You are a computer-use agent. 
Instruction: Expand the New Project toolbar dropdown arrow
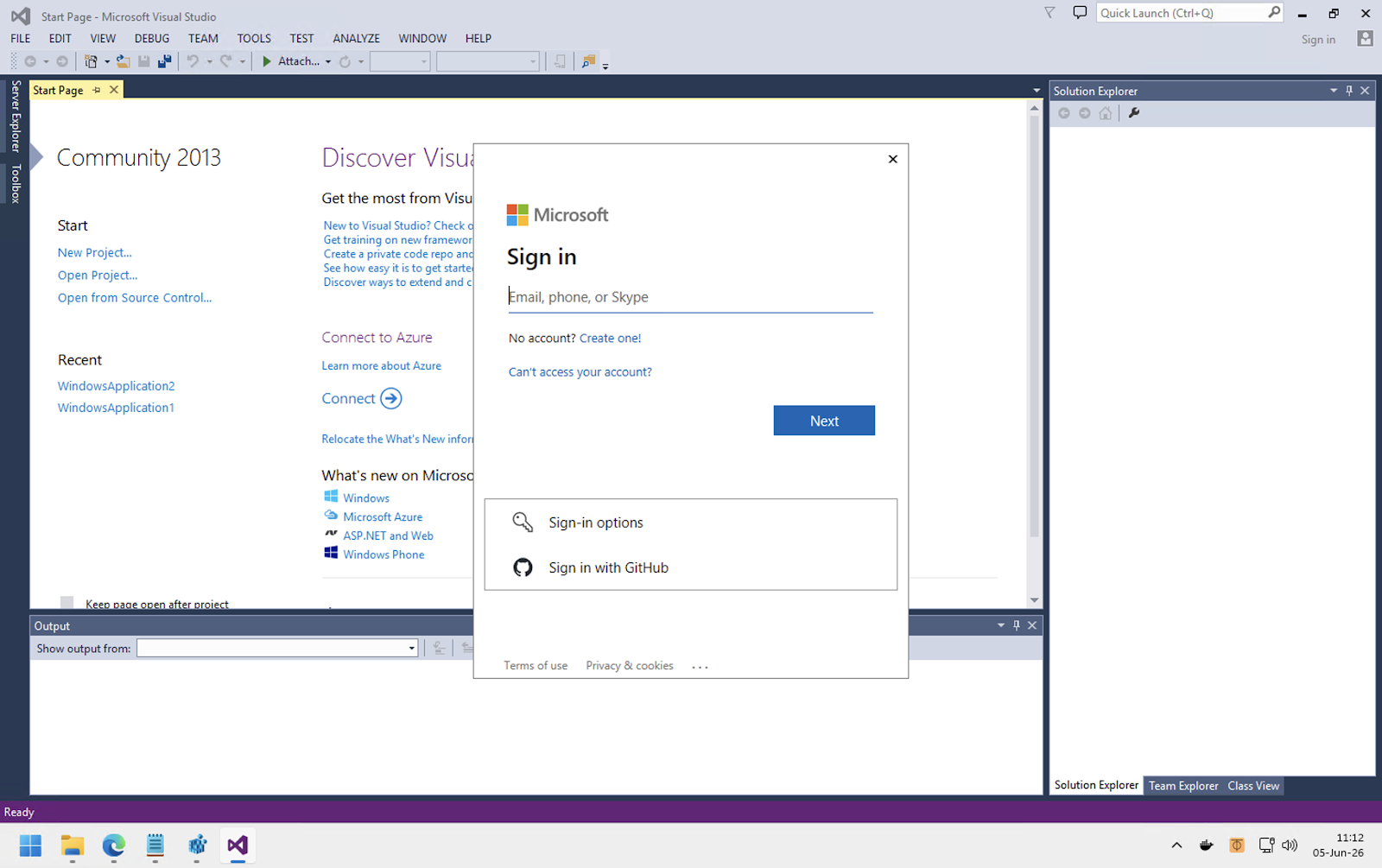[107, 61]
